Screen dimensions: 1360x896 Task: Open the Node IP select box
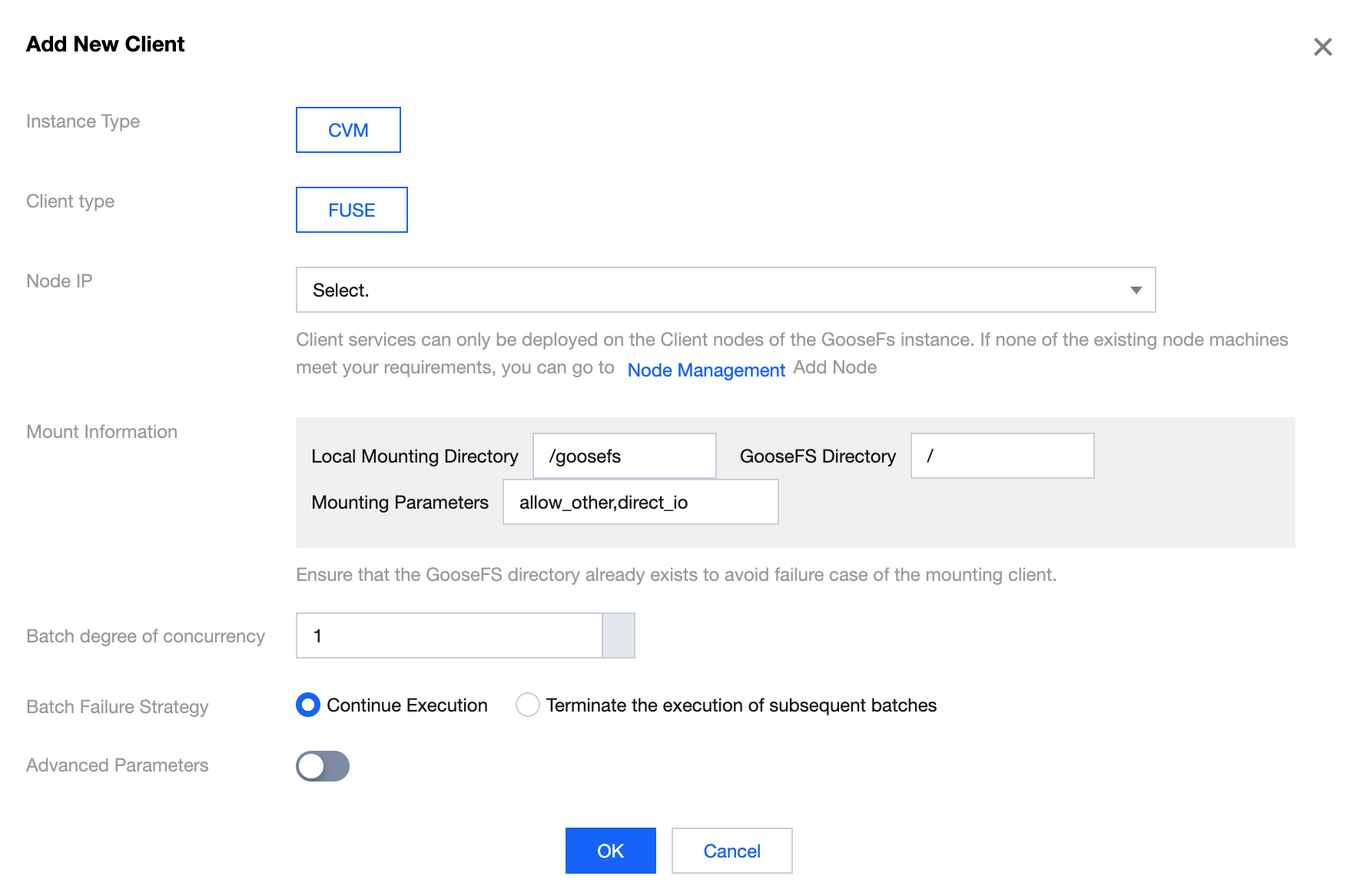[715, 290]
